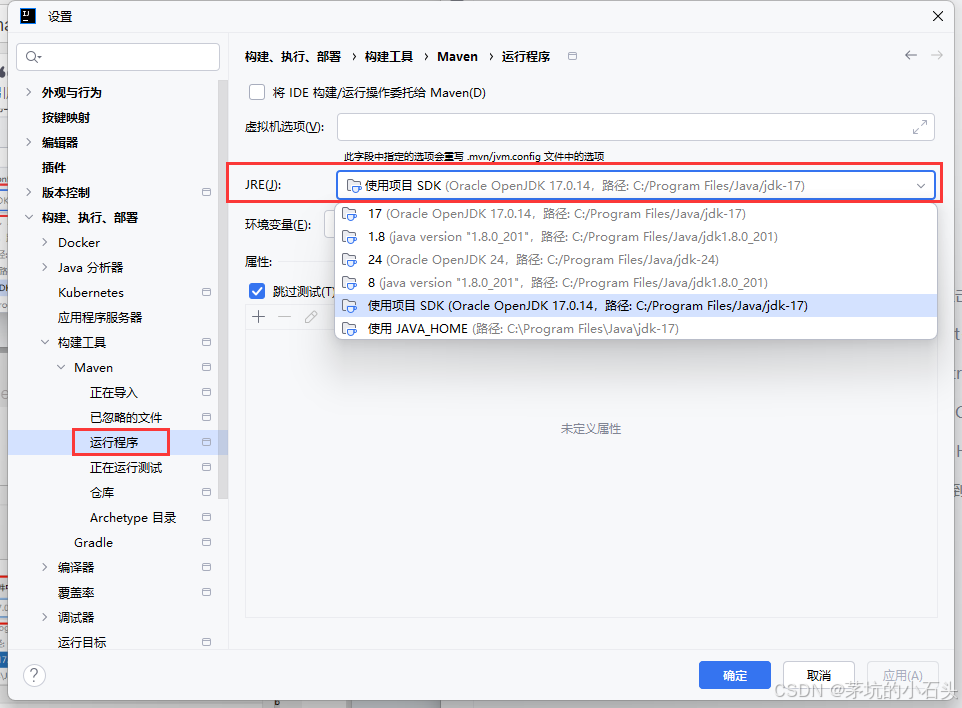
Task: Click project-level icon next to 覆盖率
Action: point(206,592)
